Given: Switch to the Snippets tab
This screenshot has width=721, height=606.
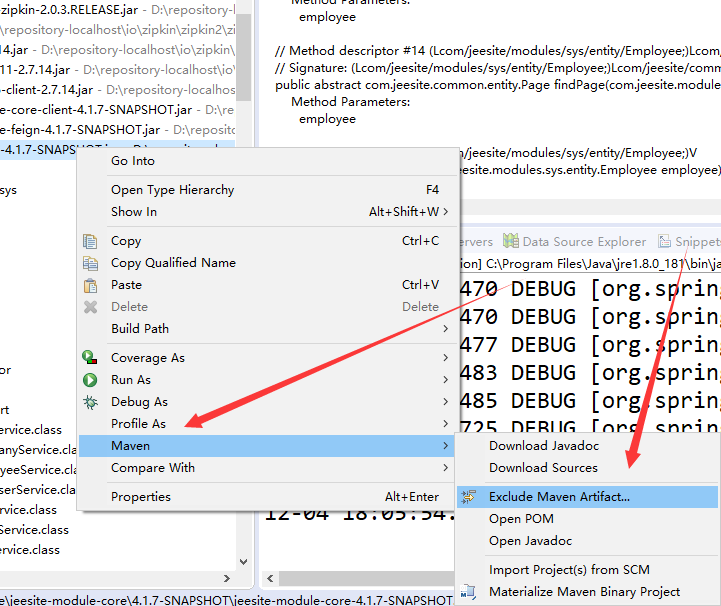Looking at the screenshot, I should [688, 241].
